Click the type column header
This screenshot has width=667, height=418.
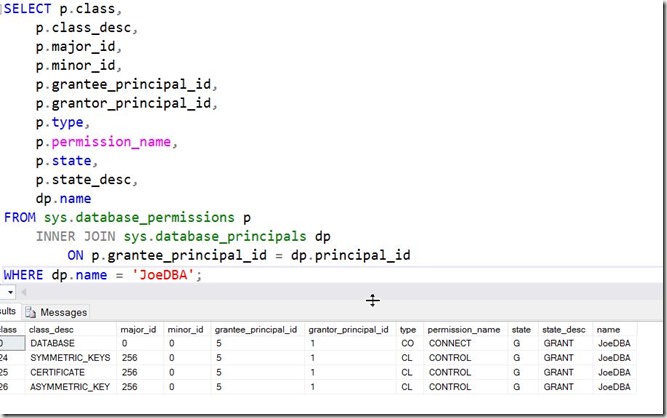pyautogui.click(x=408, y=330)
